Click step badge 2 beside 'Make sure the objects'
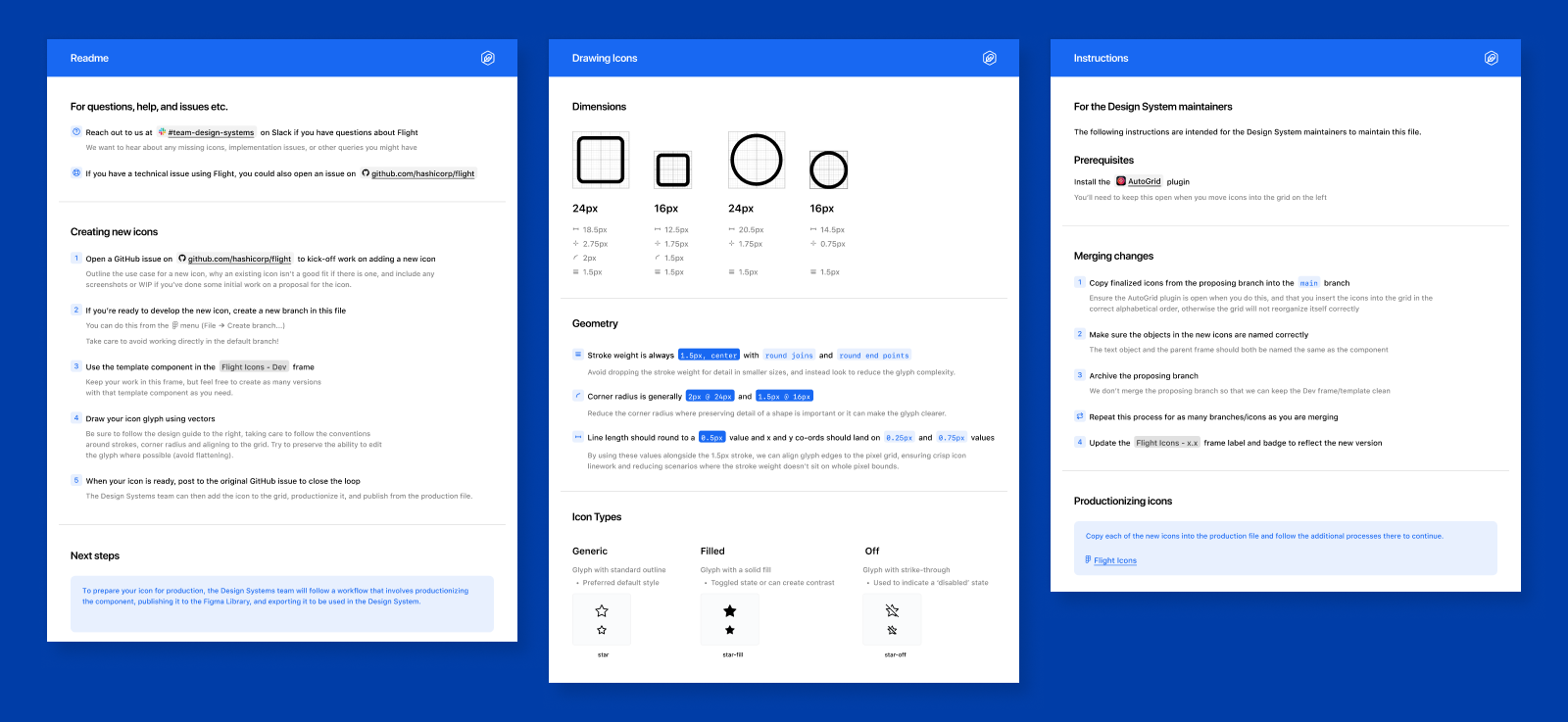The width and height of the screenshot is (1568, 722). [x=1080, y=334]
